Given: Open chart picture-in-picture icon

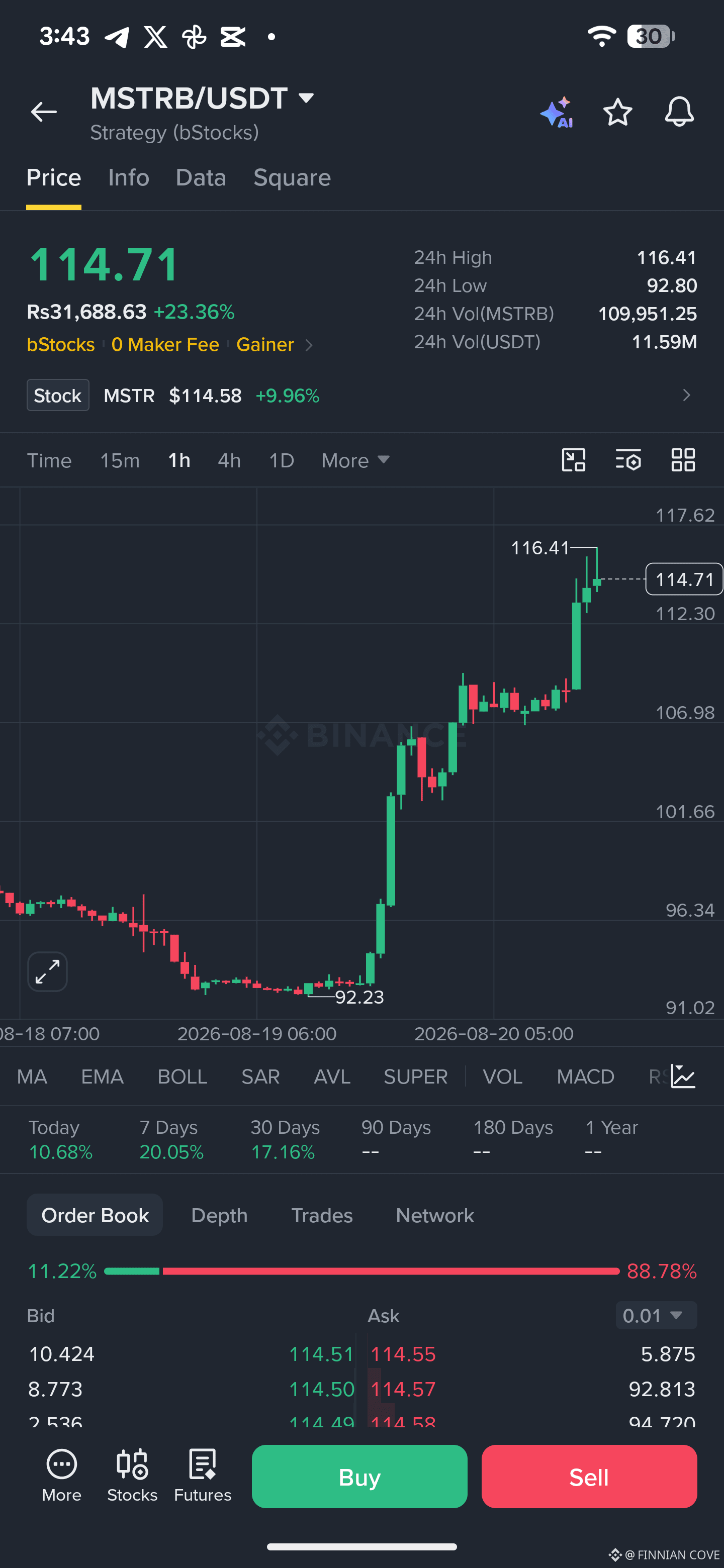Looking at the screenshot, I should coord(574,460).
